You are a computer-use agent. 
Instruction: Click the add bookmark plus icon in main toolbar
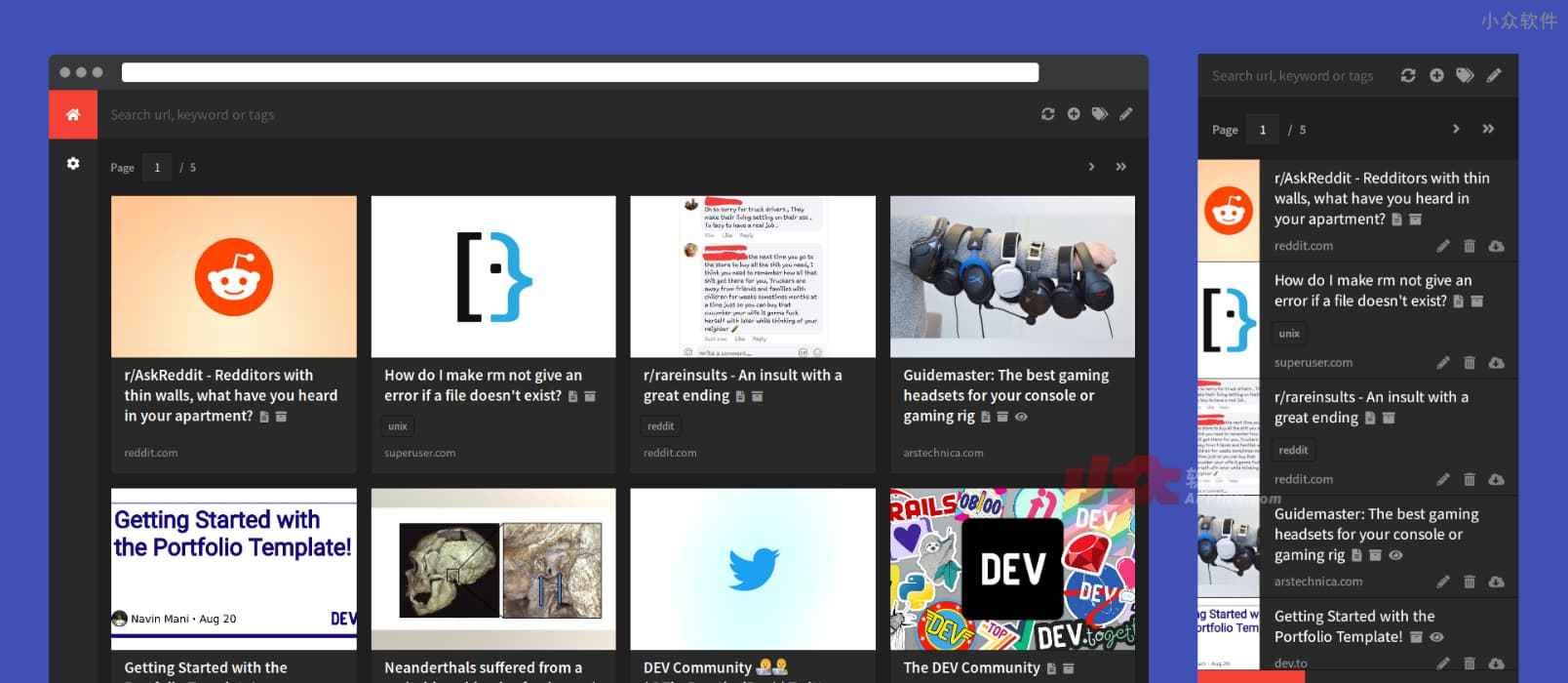tap(1074, 114)
